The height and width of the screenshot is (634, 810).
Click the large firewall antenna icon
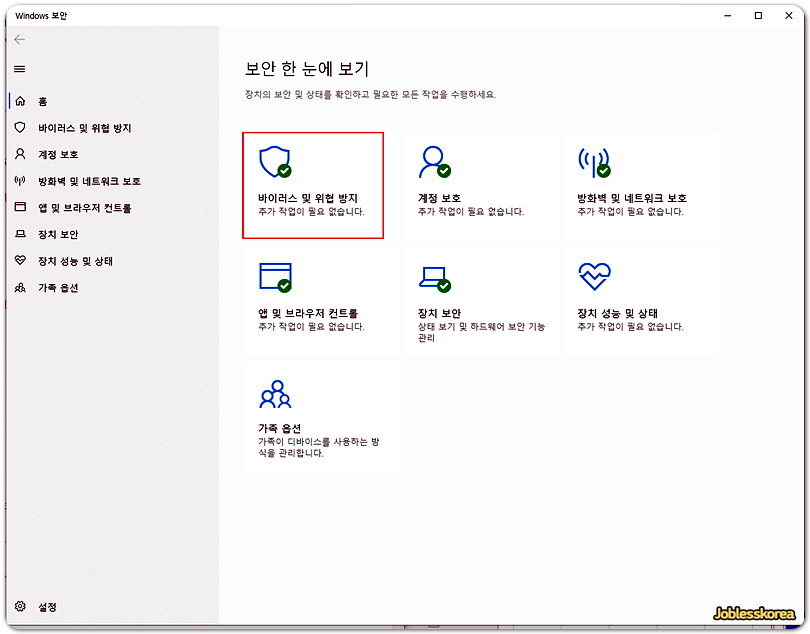pyautogui.click(x=594, y=162)
